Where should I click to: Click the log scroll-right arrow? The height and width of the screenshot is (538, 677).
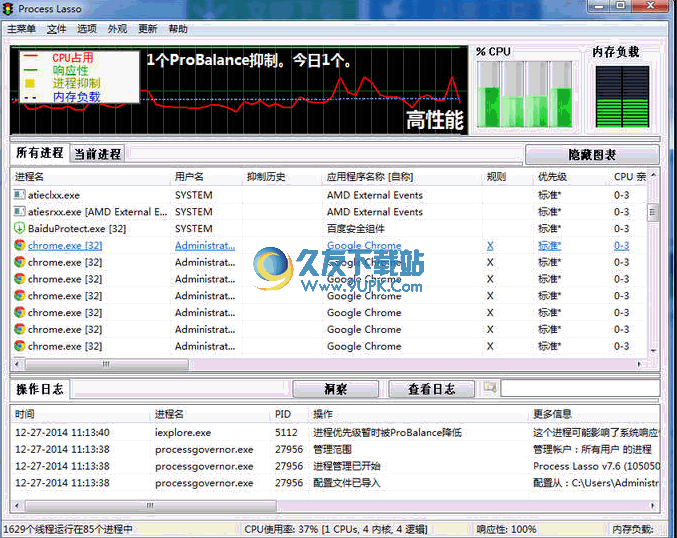click(652, 505)
